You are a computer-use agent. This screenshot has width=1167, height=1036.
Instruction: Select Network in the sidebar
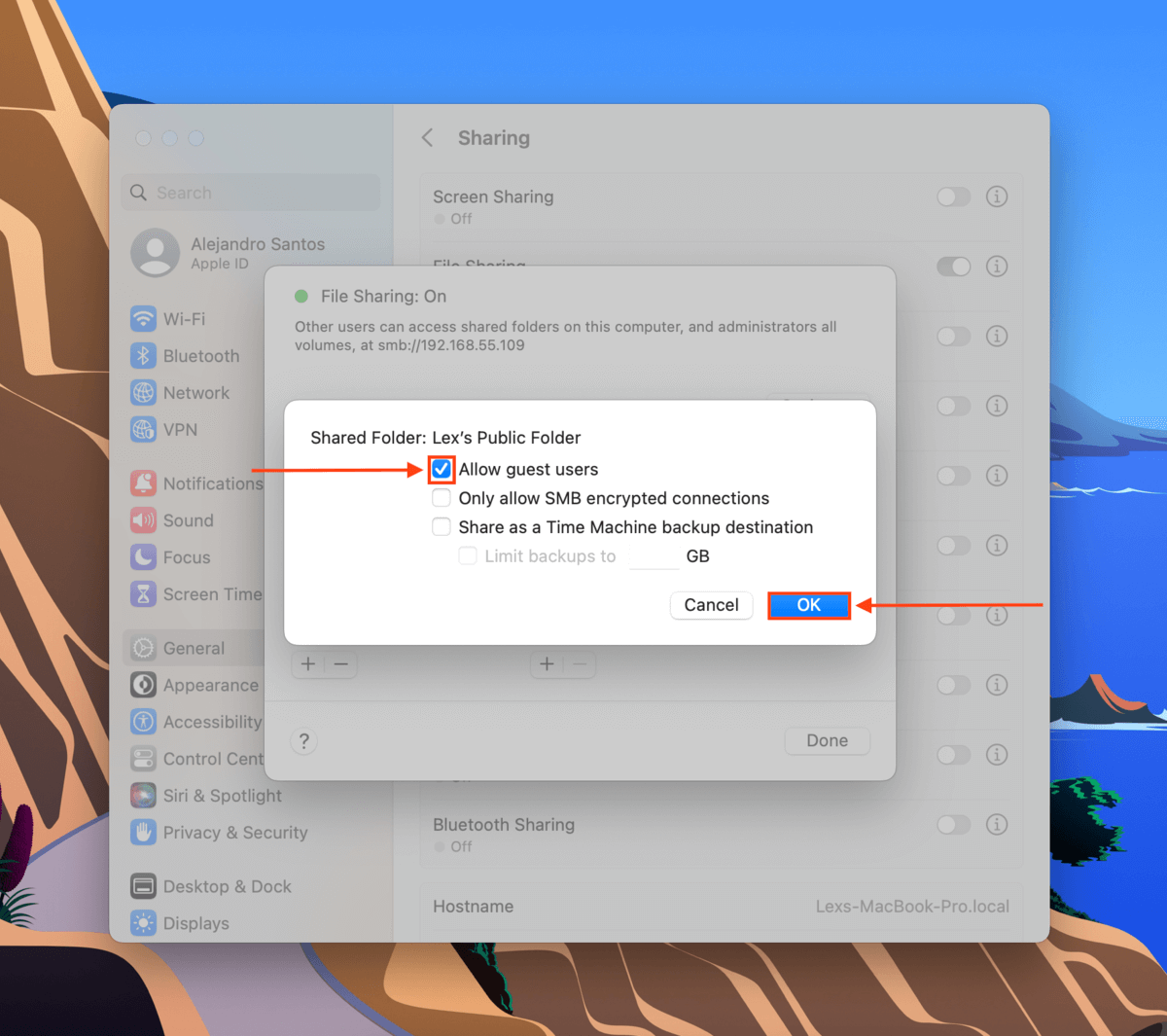coord(181,393)
